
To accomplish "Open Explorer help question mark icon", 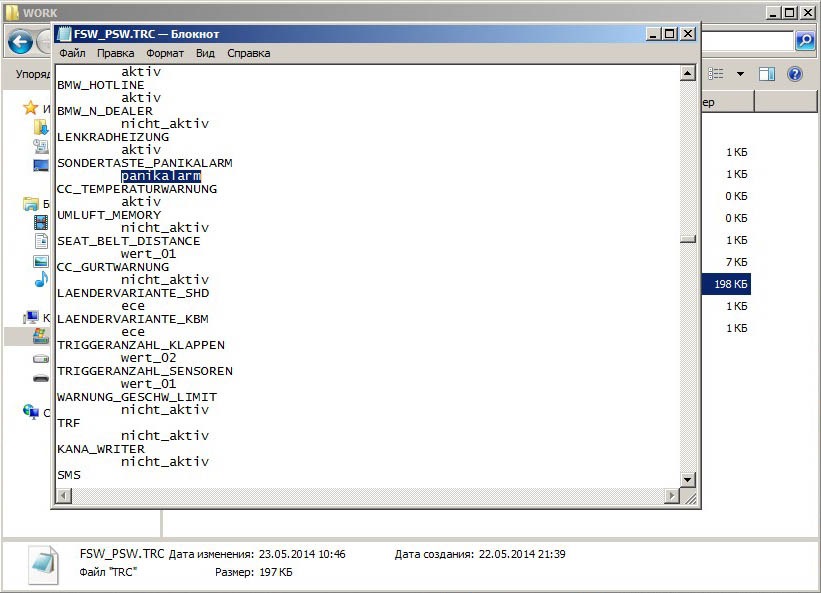I will coord(795,74).
